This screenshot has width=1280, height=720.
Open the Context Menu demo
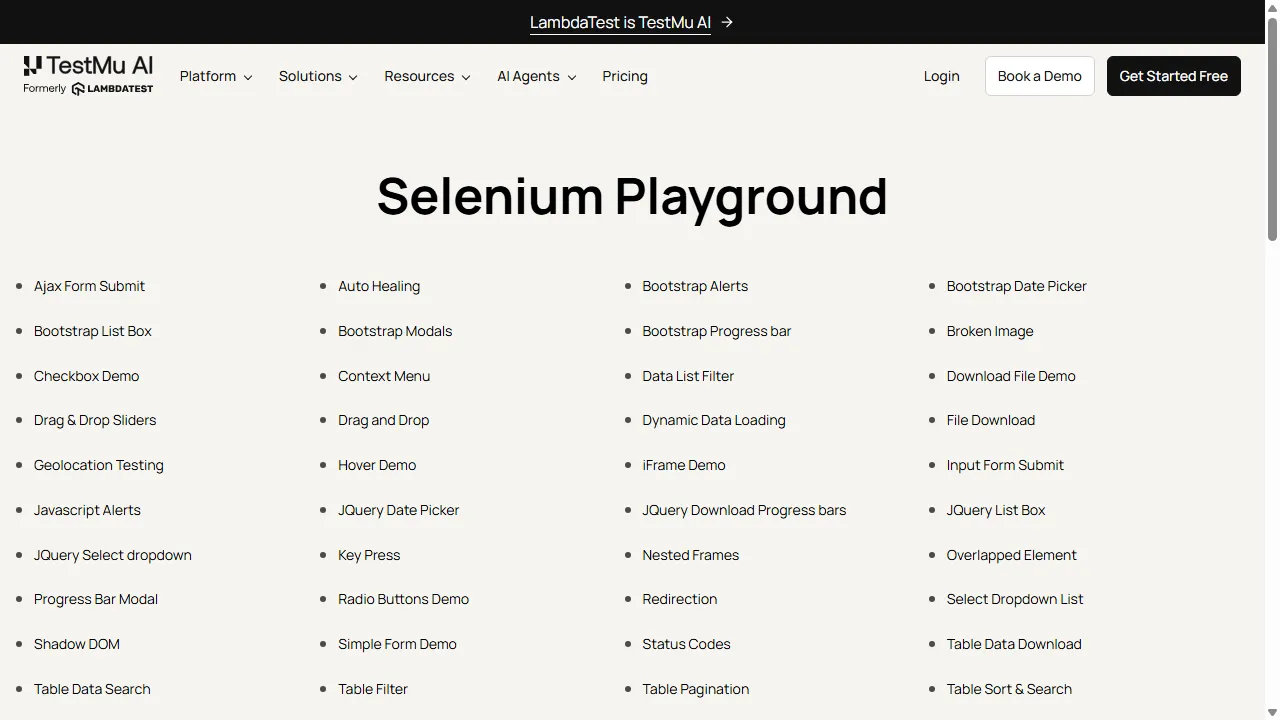tap(384, 376)
